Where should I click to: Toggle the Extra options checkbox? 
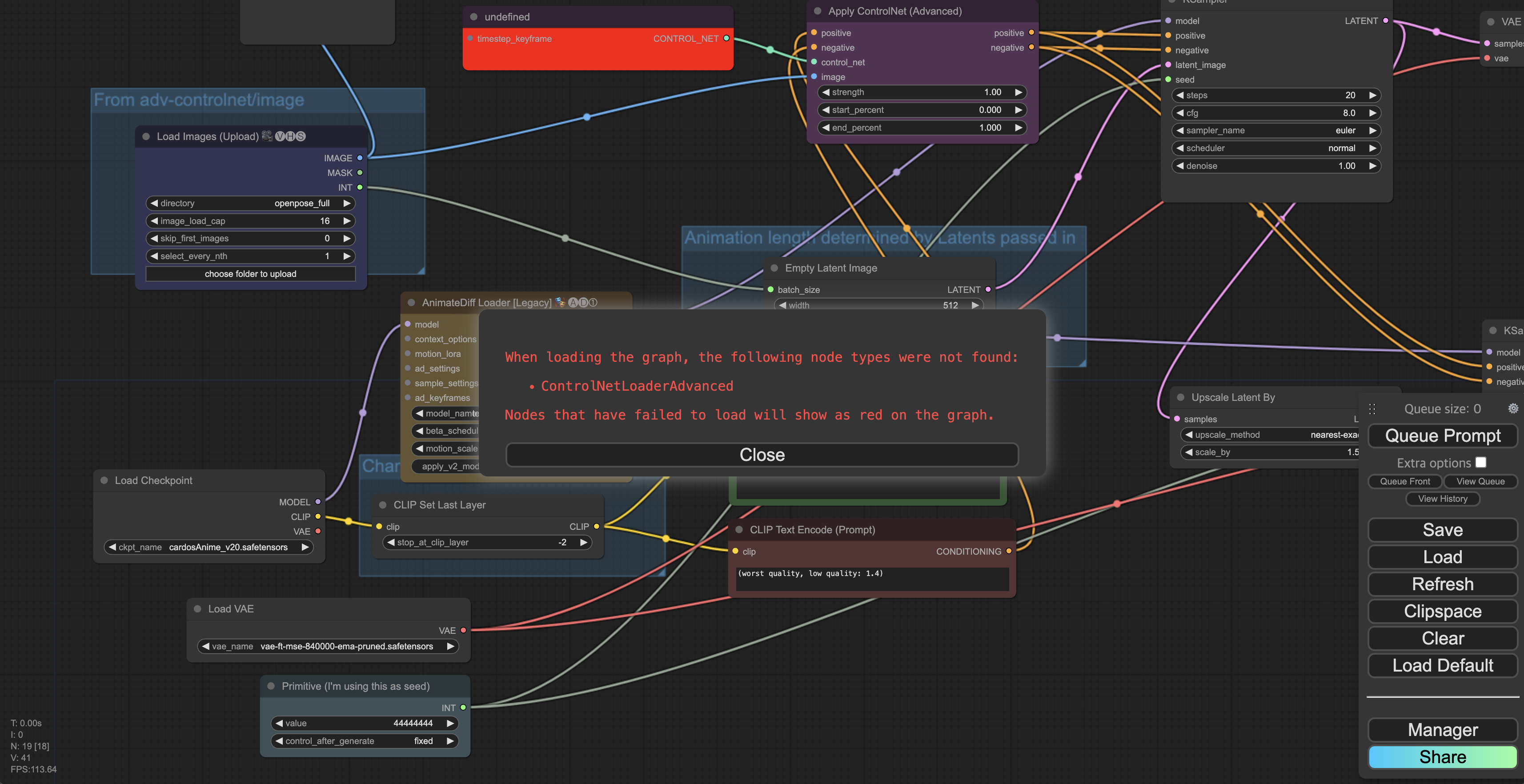tap(1481, 462)
